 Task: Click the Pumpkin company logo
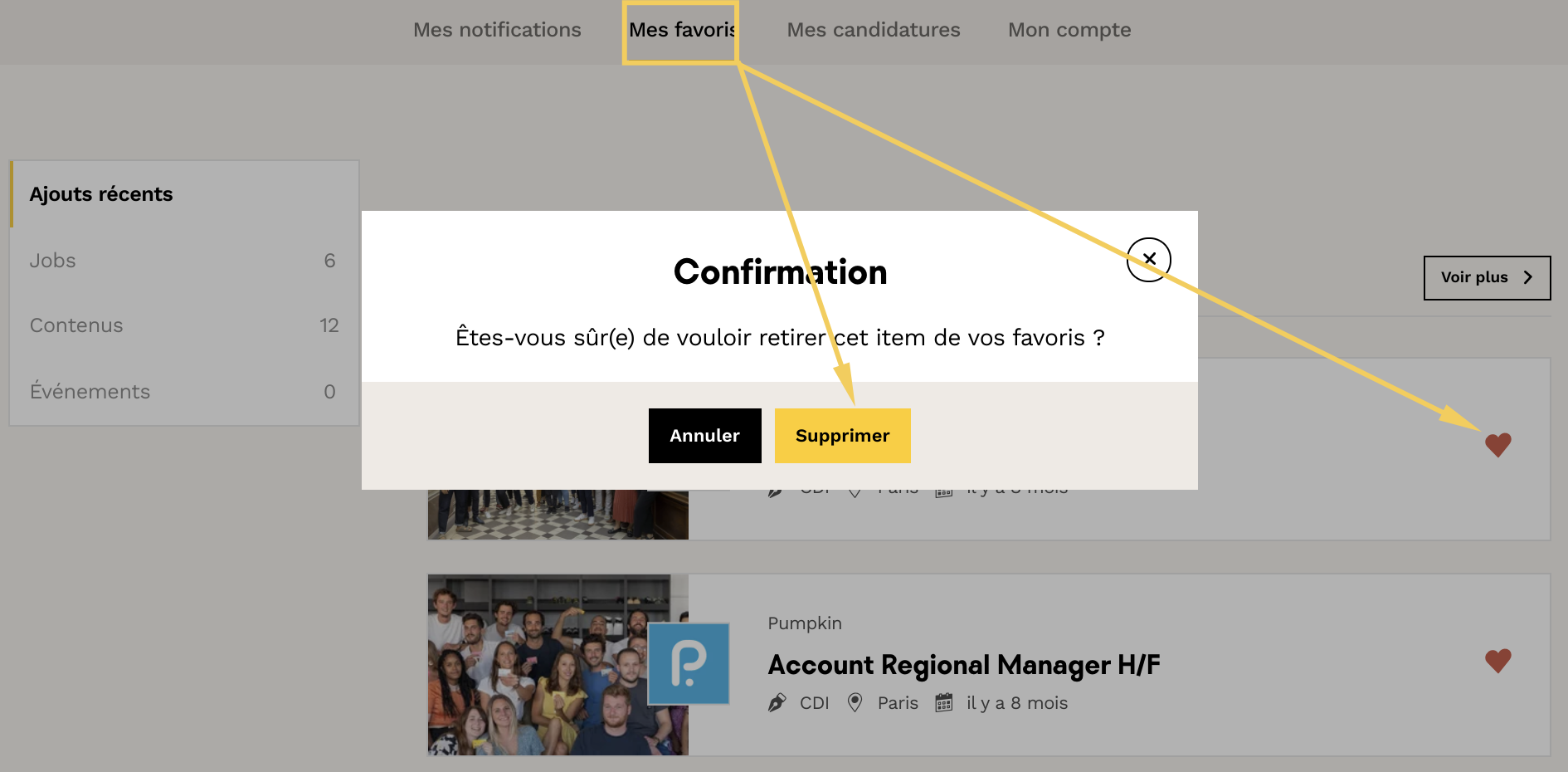(689, 663)
